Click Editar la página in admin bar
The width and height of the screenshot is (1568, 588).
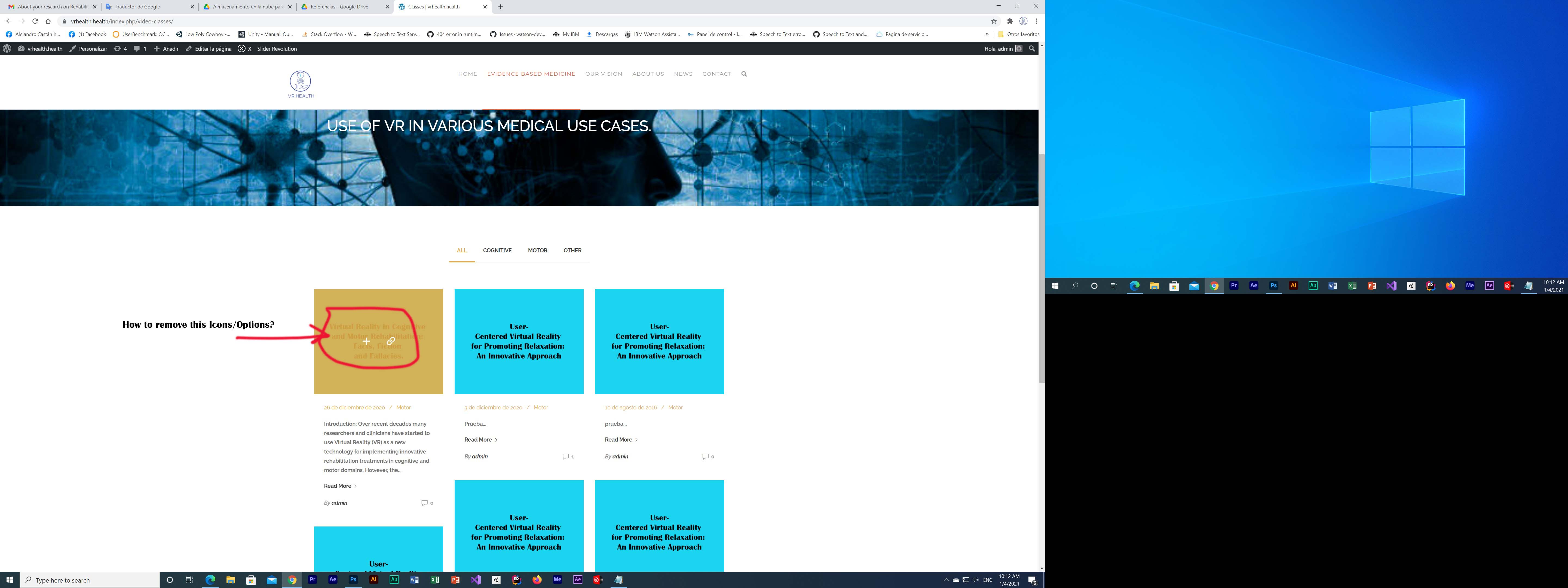209,49
